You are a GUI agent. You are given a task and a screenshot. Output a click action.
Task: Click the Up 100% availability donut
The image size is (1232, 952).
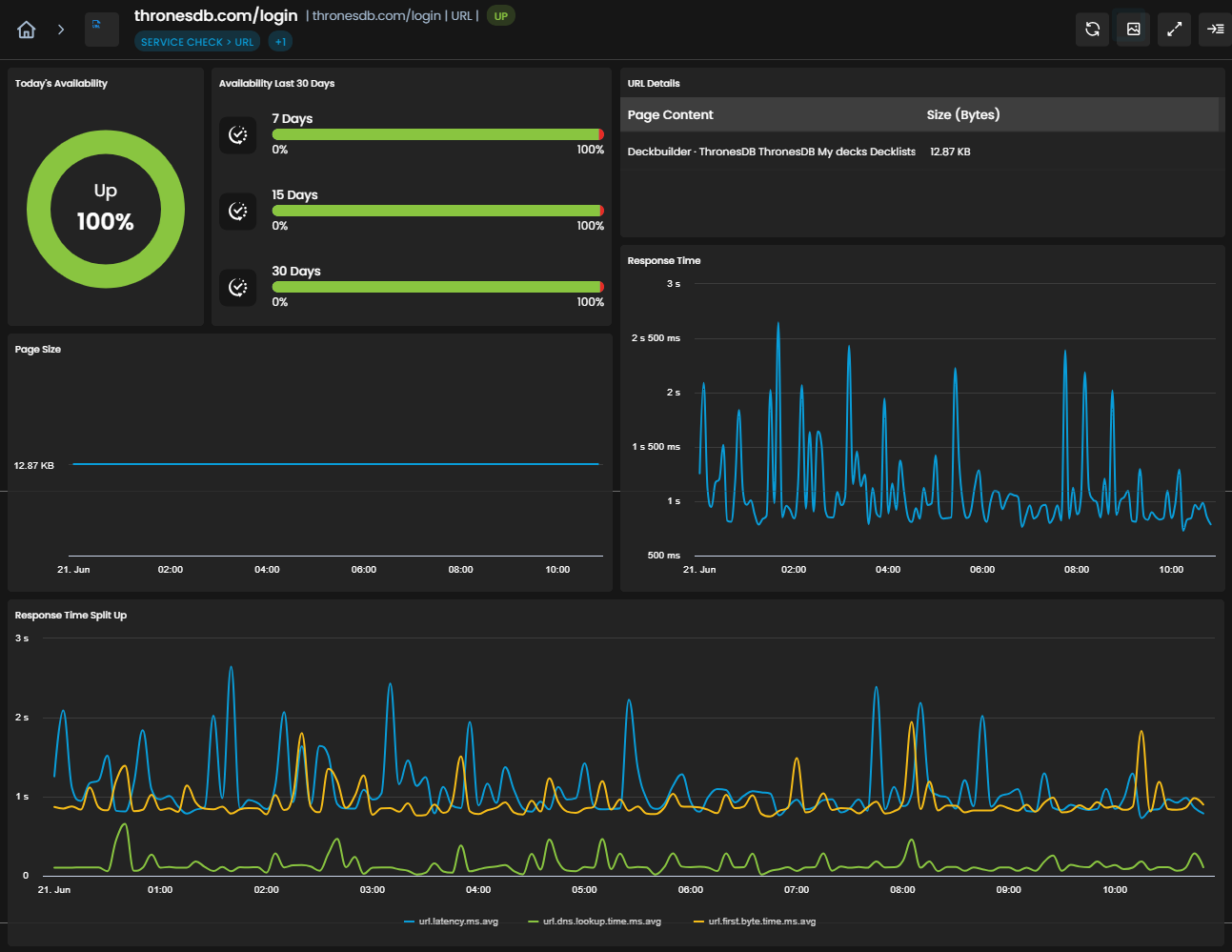pyautogui.click(x=106, y=209)
